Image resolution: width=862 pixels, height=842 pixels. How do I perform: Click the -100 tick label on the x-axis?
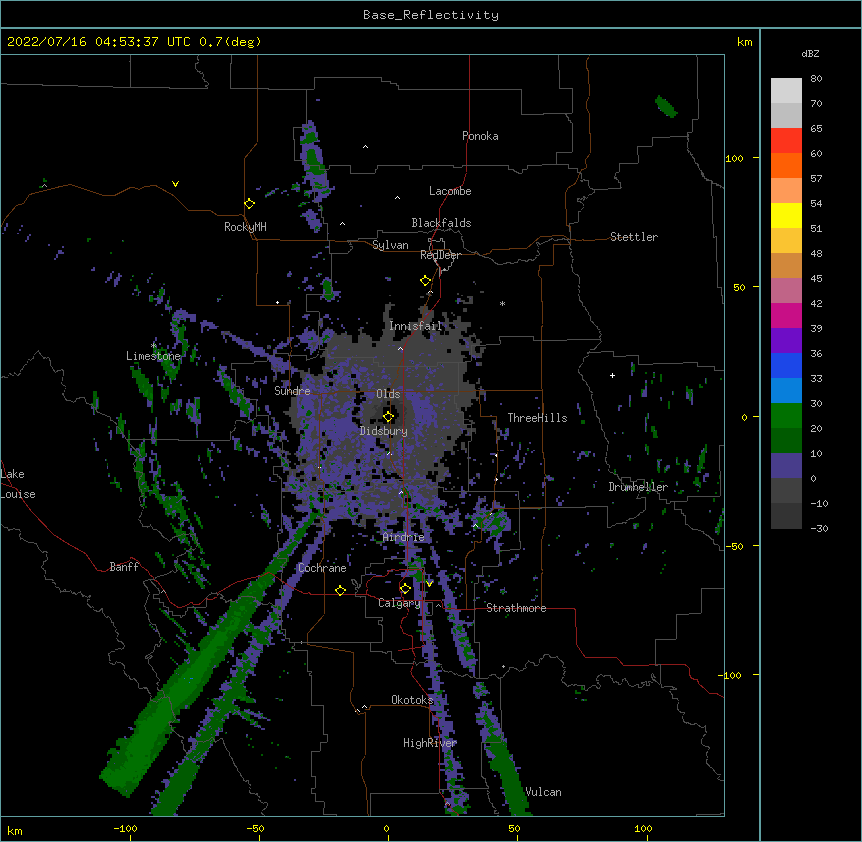pyautogui.click(x=125, y=828)
